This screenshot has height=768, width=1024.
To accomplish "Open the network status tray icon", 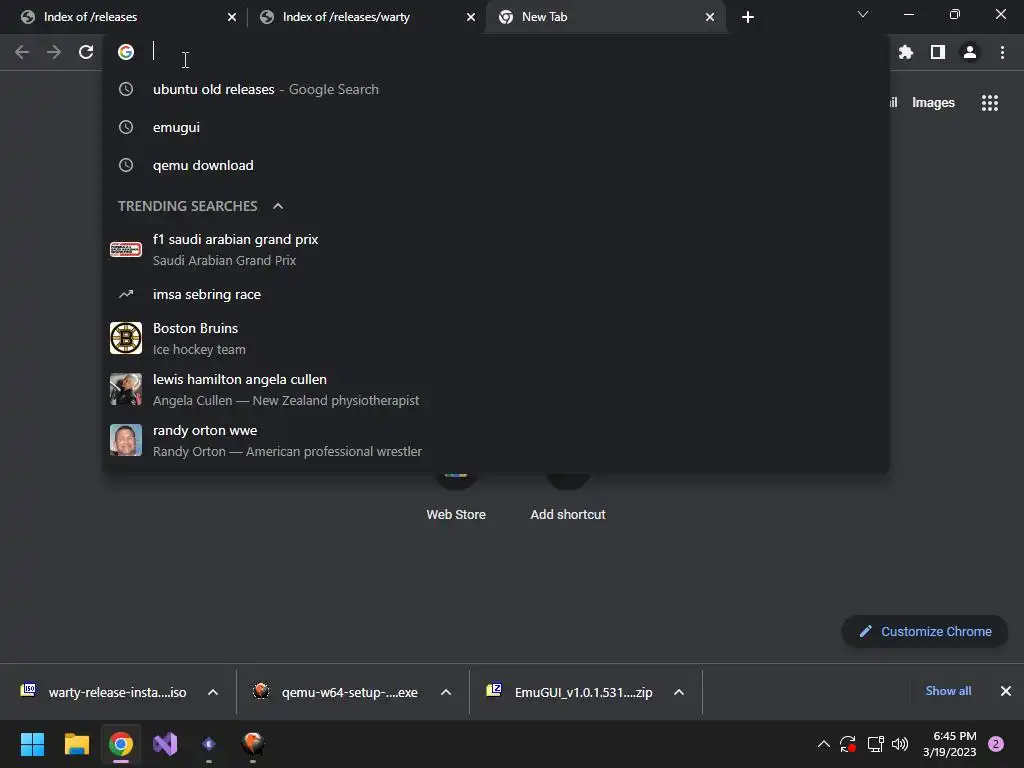I will pyautogui.click(x=875, y=744).
